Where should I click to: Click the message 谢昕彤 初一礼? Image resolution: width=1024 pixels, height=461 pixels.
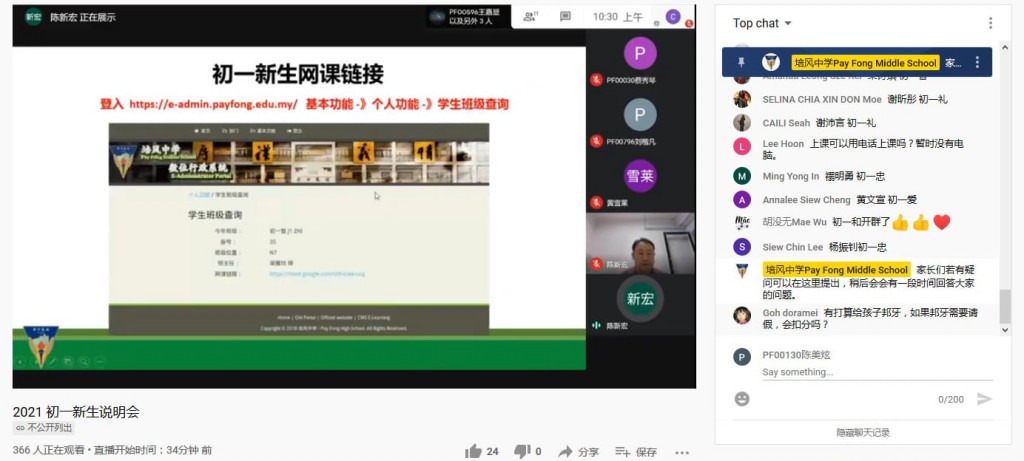tap(917, 99)
